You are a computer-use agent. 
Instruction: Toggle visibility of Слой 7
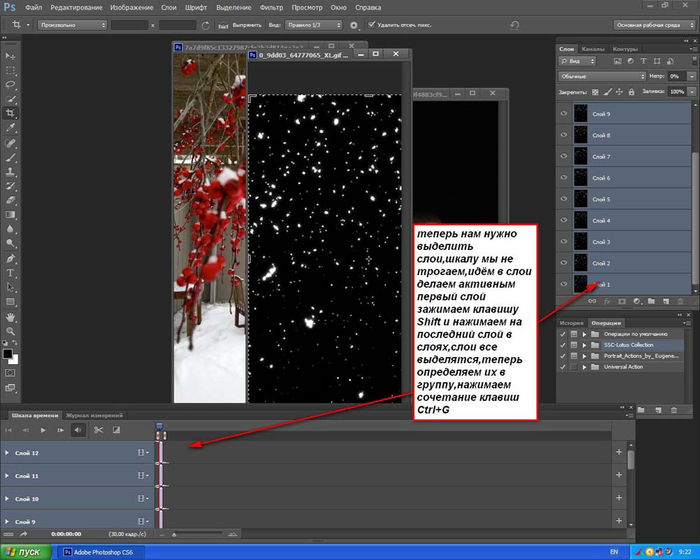[x=563, y=156]
